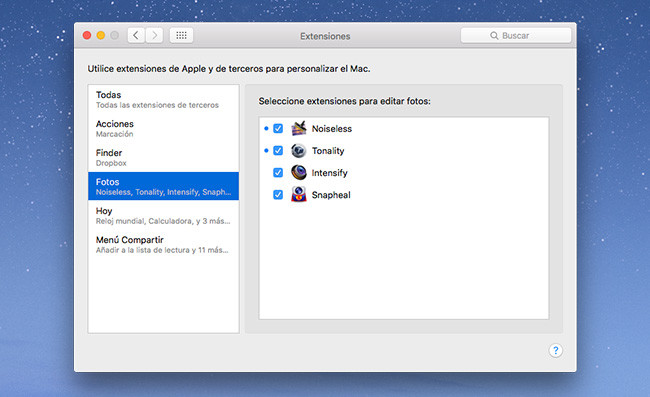Viewport: 650px width, 397px height.
Task: Click the magnifier icon in search field
Action: pyautogui.click(x=494, y=36)
